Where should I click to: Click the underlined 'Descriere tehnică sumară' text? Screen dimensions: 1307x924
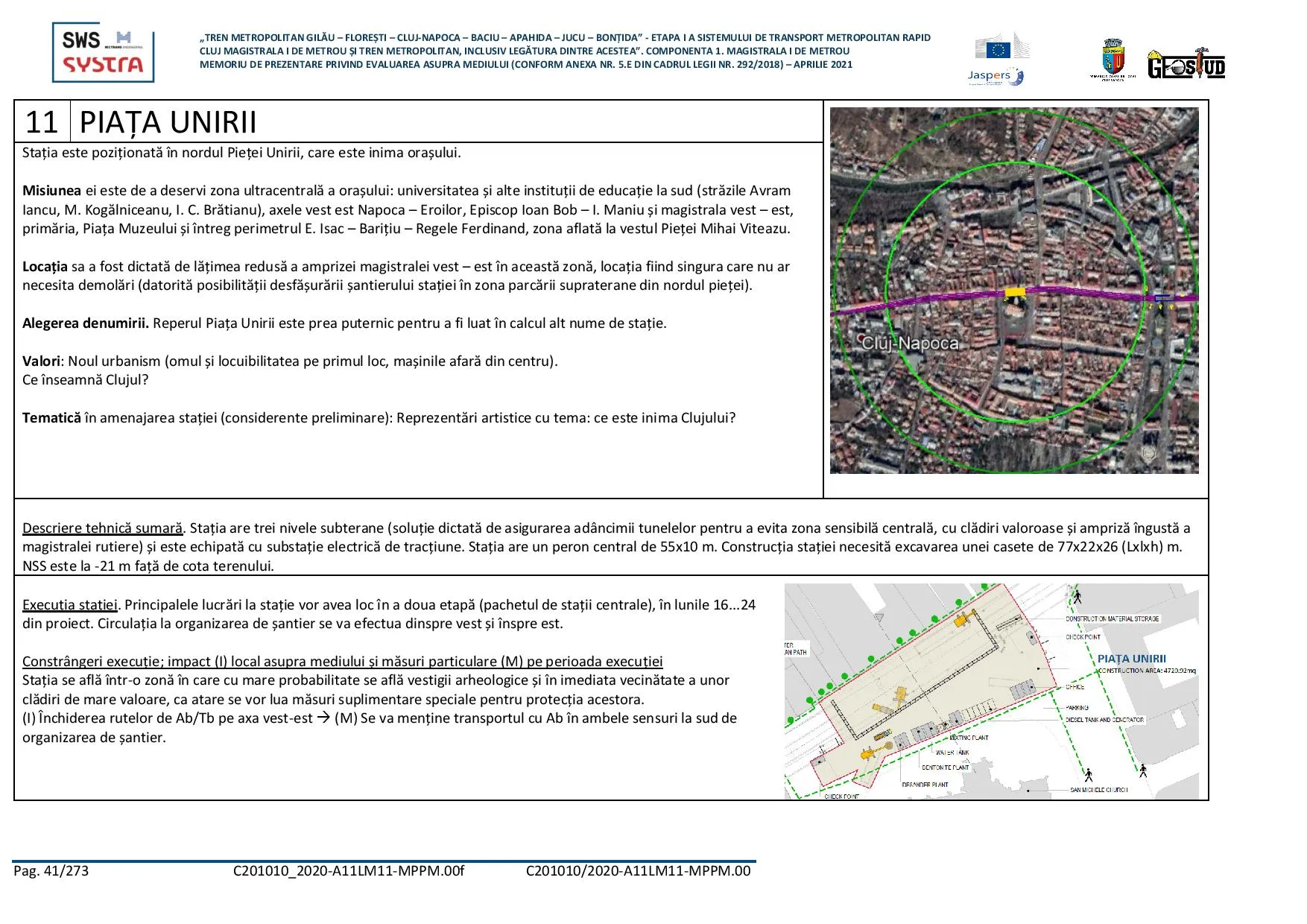(102, 528)
